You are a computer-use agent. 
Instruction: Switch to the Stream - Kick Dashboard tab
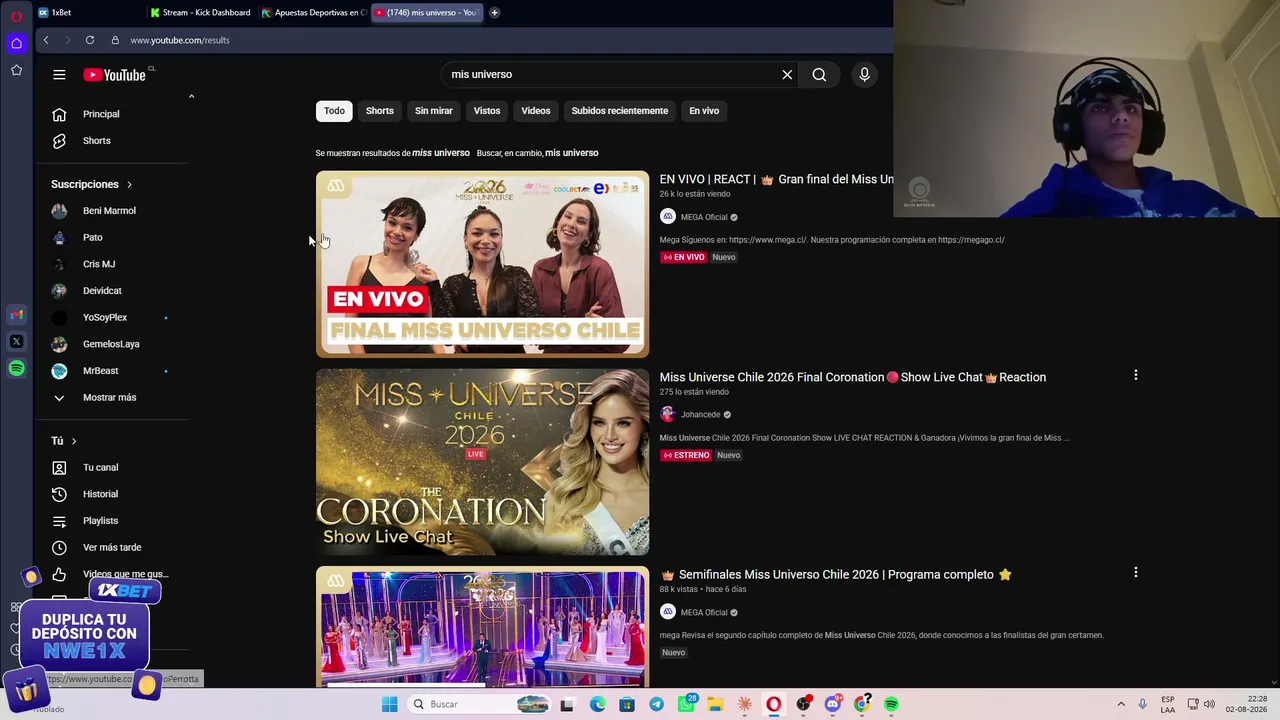point(200,13)
